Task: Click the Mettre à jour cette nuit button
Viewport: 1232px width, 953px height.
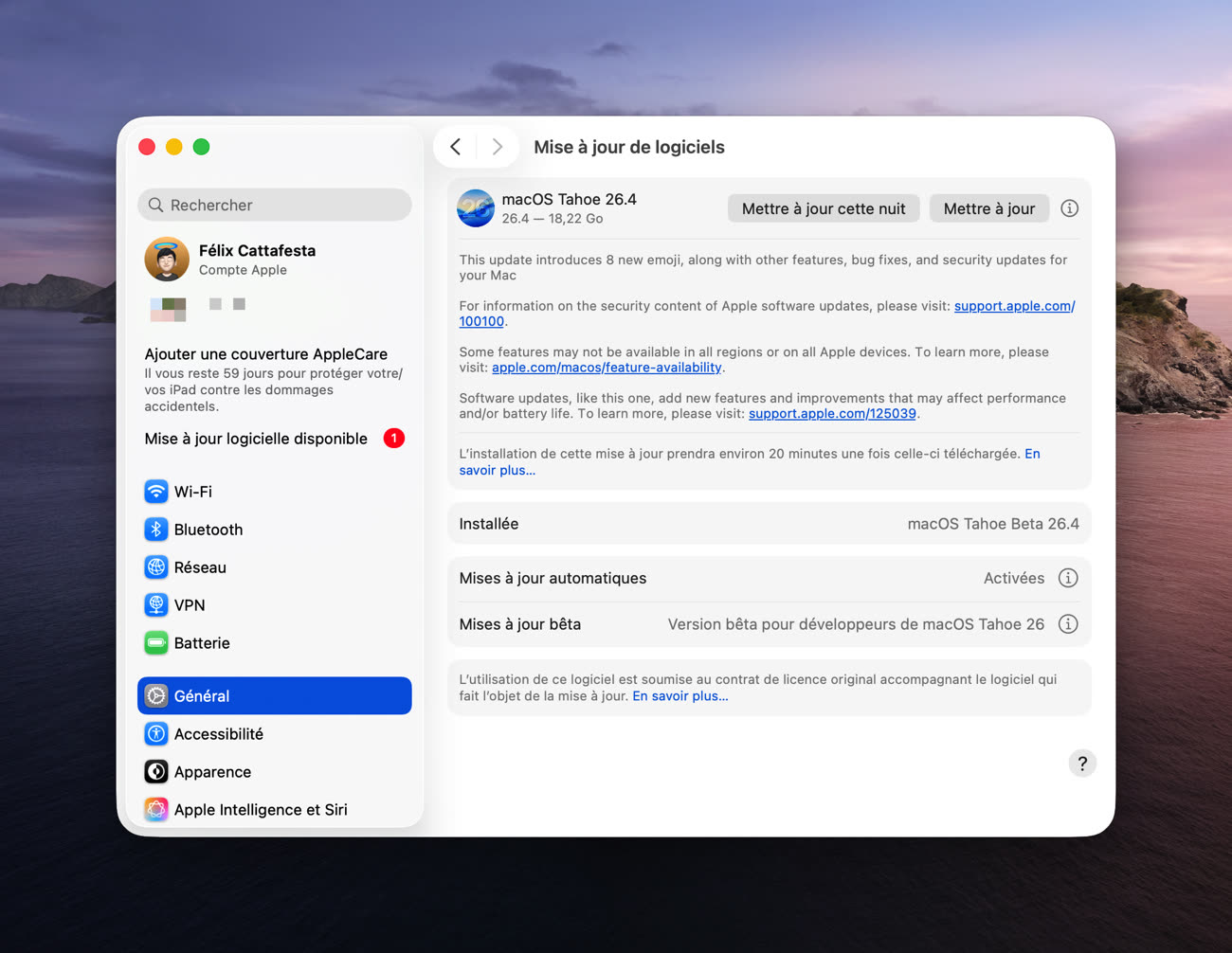Action: pyautogui.click(x=823, y=208)
